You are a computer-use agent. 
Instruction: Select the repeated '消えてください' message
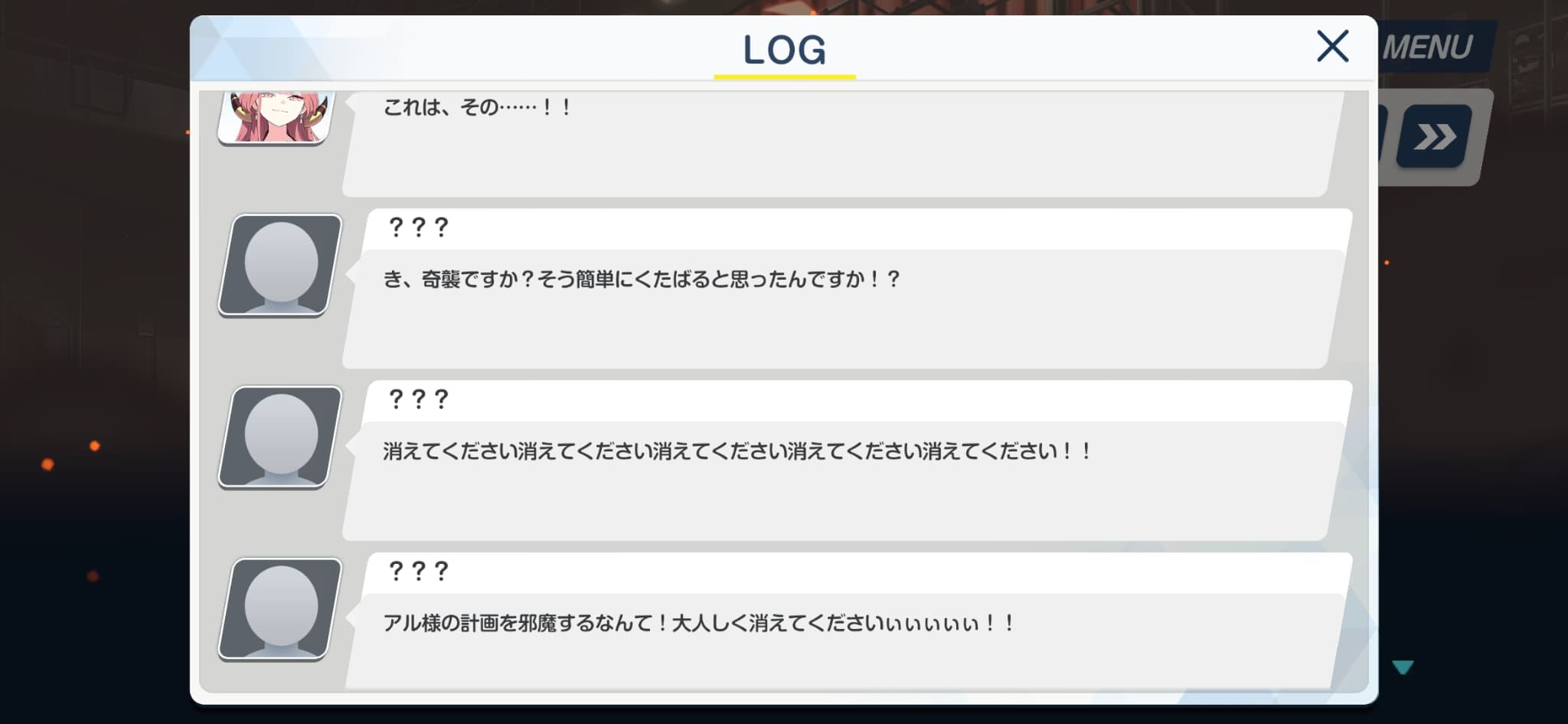tap(737, 451)
